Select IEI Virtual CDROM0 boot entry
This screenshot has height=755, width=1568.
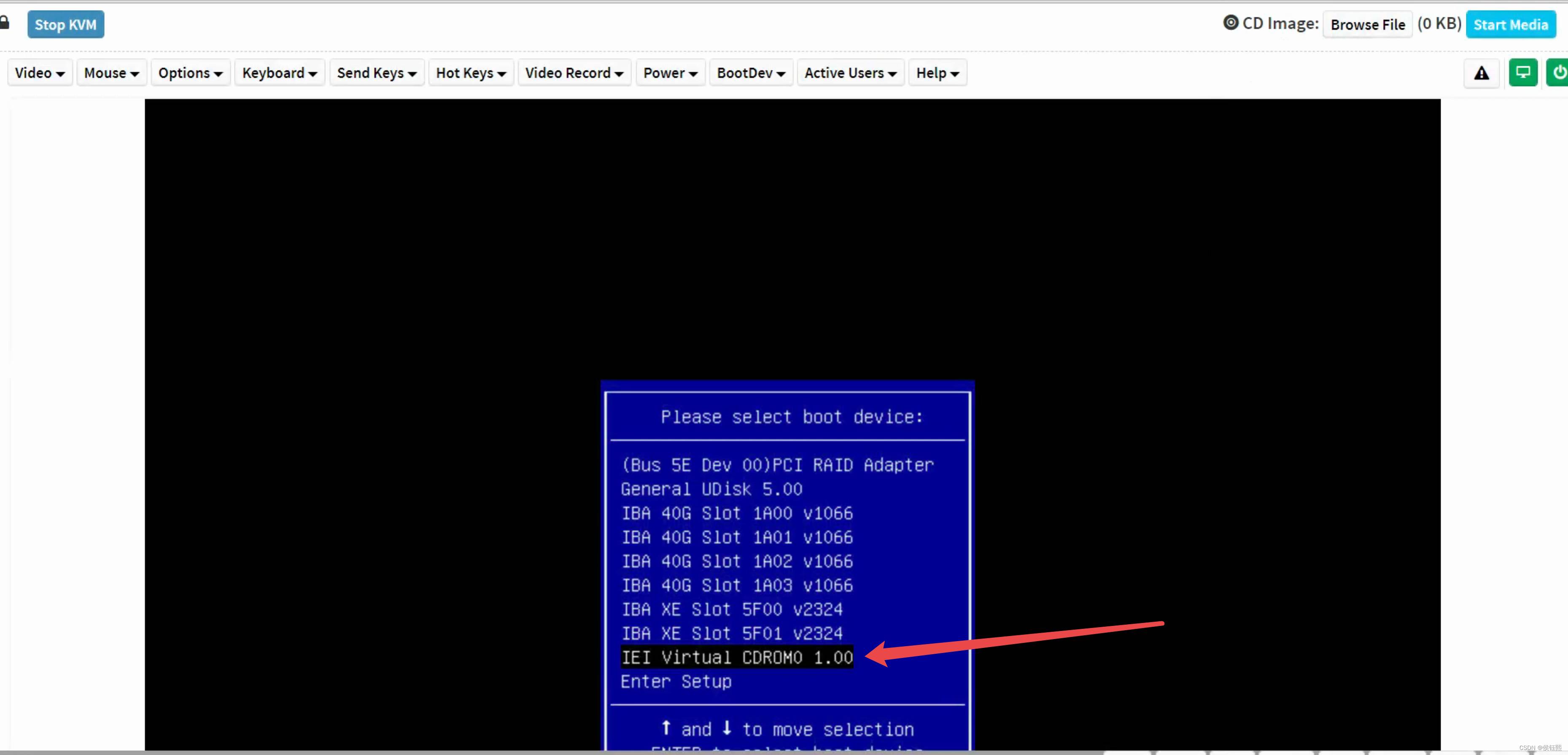(x=736, y=658)
